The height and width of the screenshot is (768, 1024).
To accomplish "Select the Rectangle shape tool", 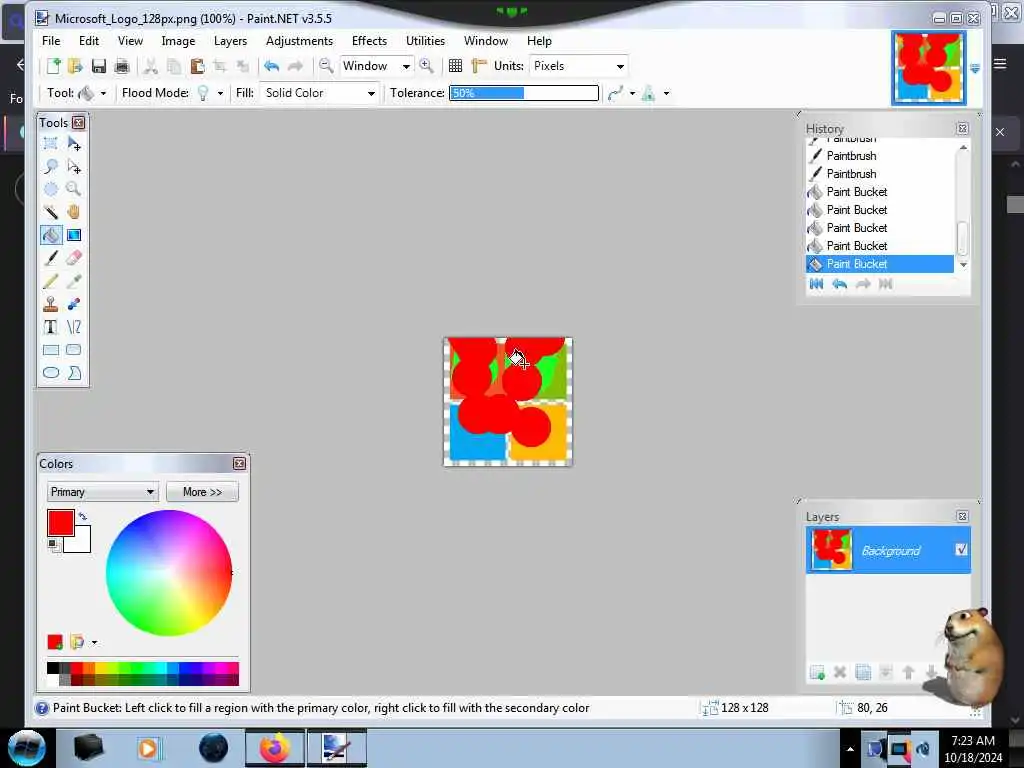I will click(50, 350).
